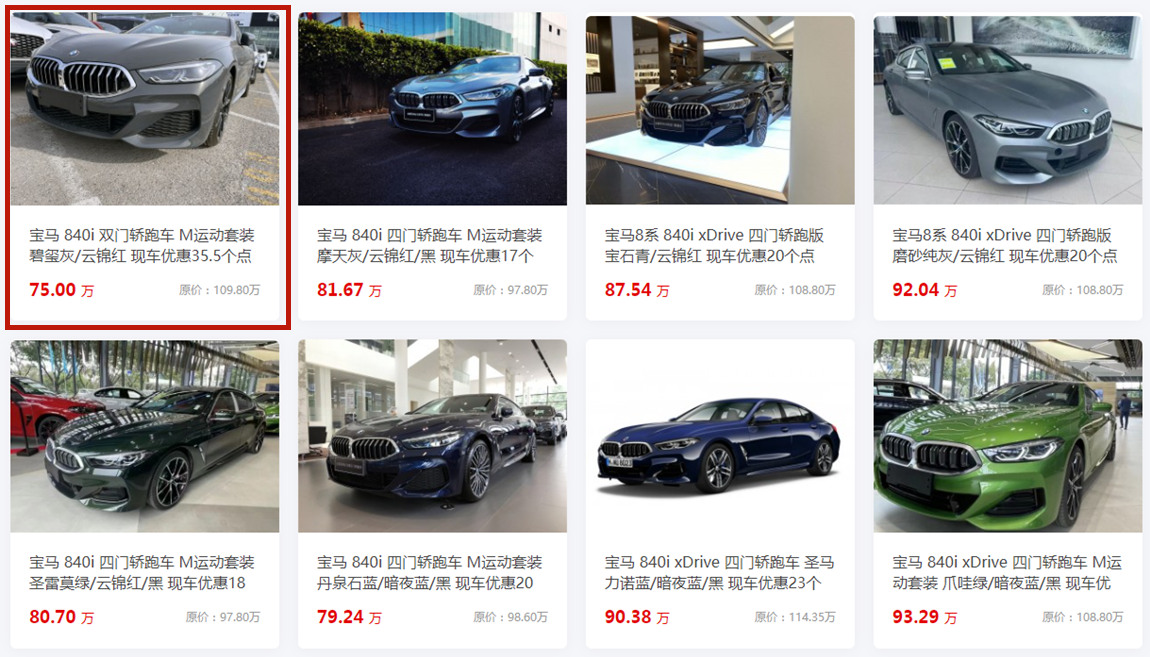Viewport: 1150px width, 657px height.
Task: Open the dark green 圣雷莫绿 car photo
Action: (144, 436)
